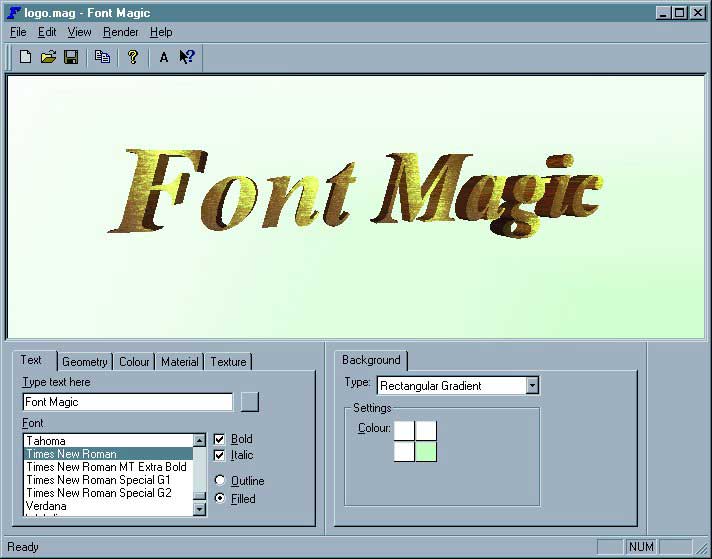712x559 pixels.
Task: Click the yellow question mark About icon
Action: (132, 57)
